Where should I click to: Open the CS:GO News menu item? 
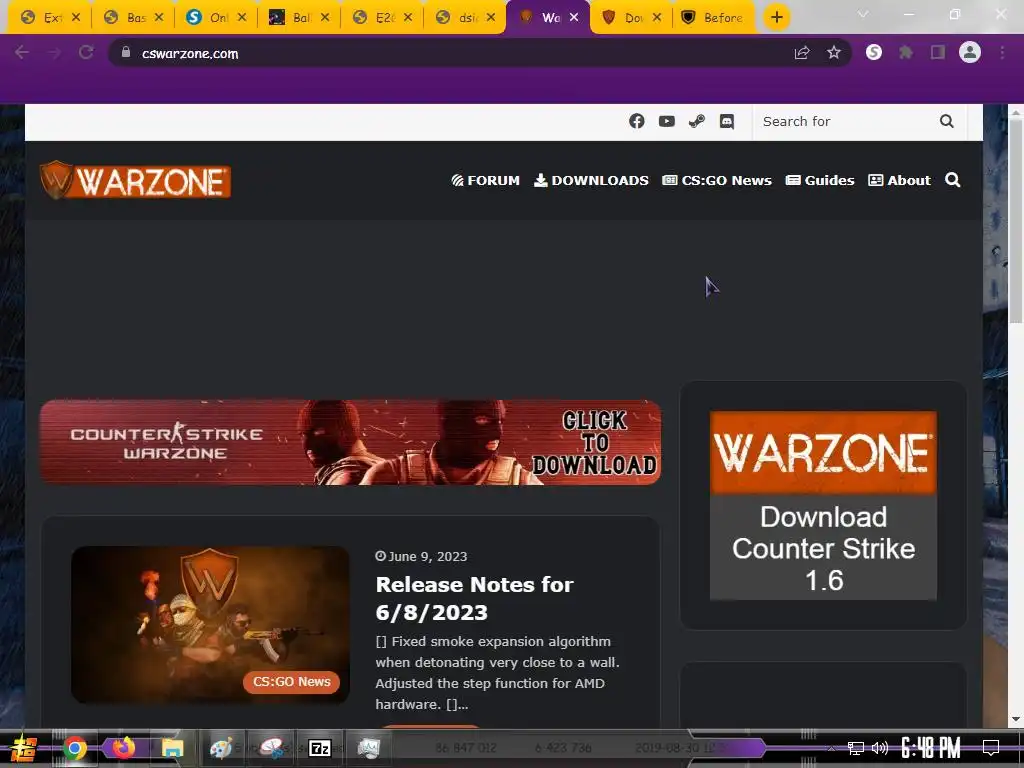click(717, 180)
